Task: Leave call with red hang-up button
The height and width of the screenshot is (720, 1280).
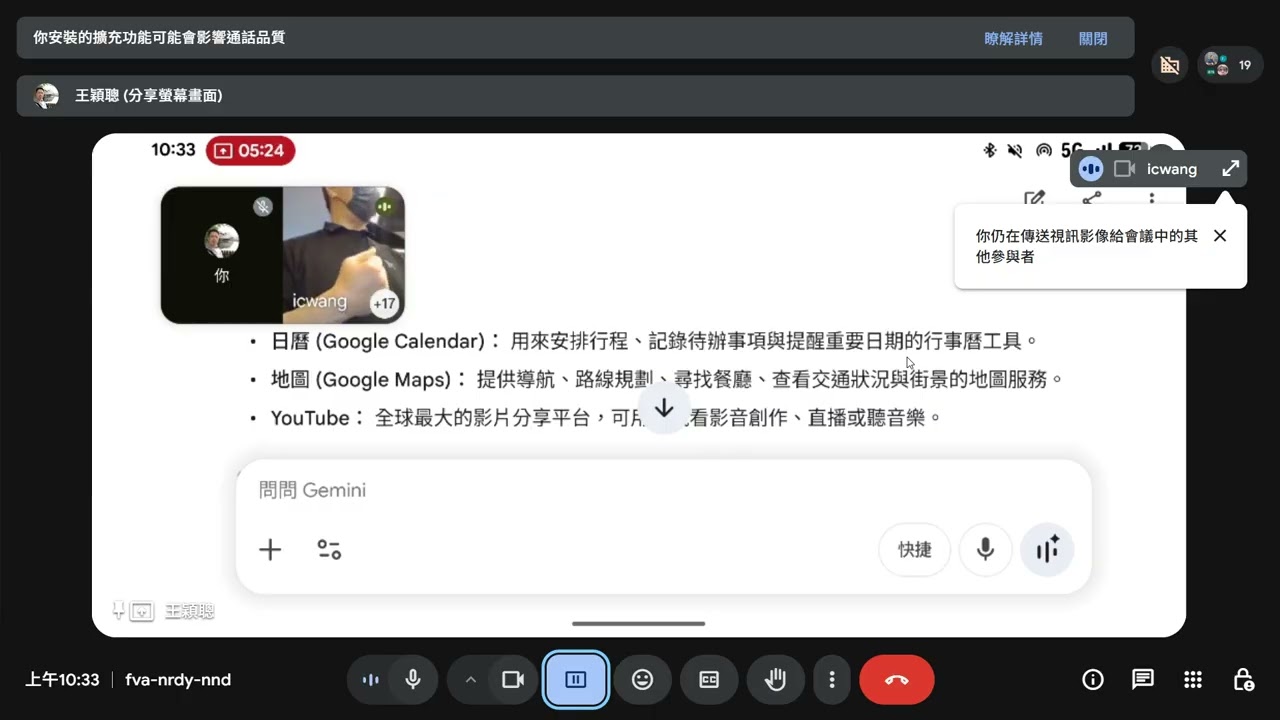Action: (x=897, y=680)
